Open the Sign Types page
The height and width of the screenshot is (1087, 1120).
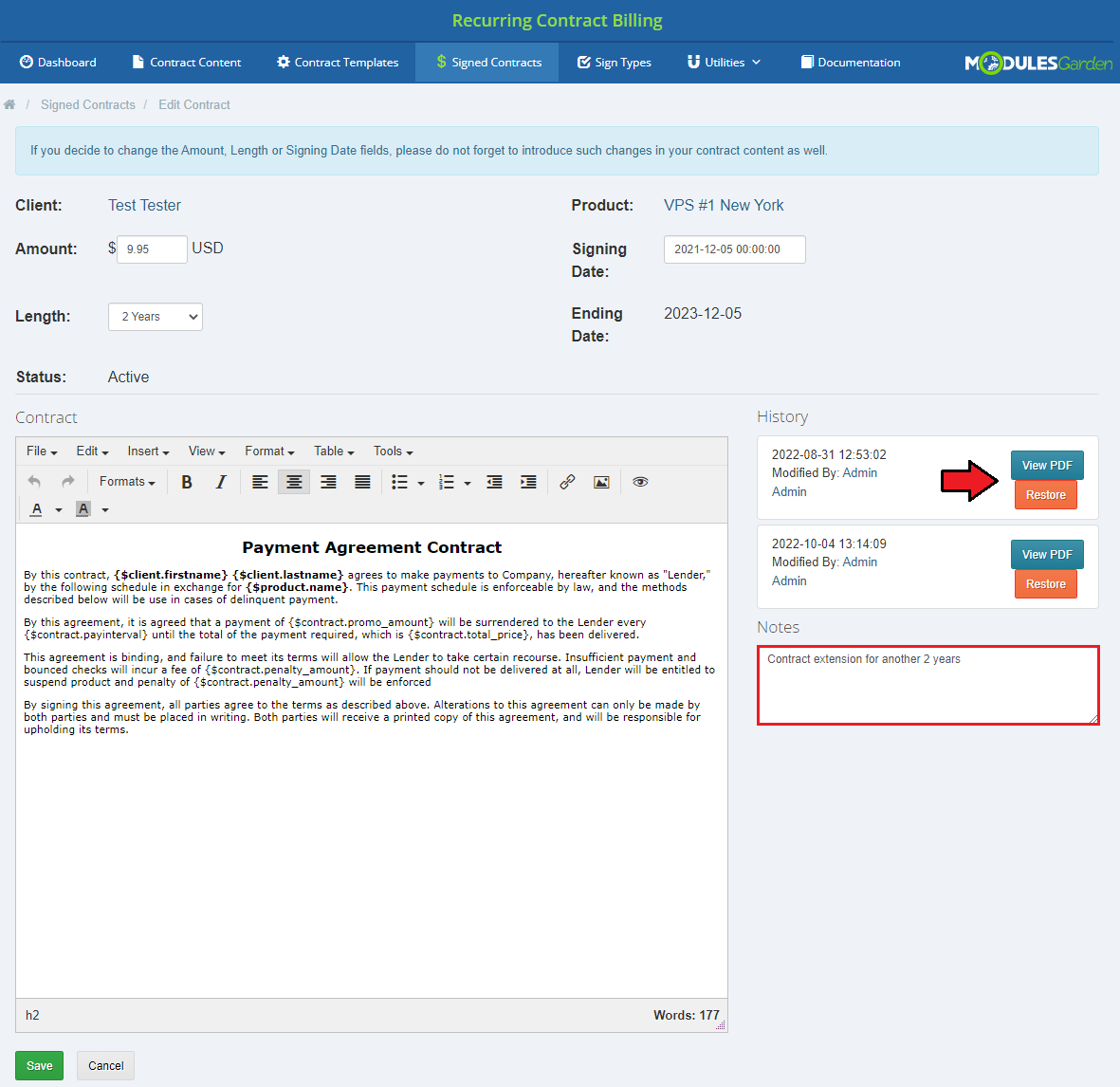pos(615,63)
